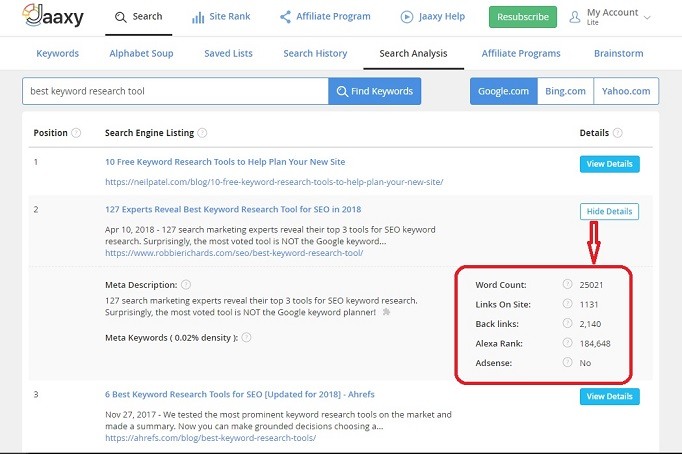Image resolution: width=682 pixels, height=454 pixels.
Task: Click the magnifier icon beside Search in the top nav
Action: 120,17
